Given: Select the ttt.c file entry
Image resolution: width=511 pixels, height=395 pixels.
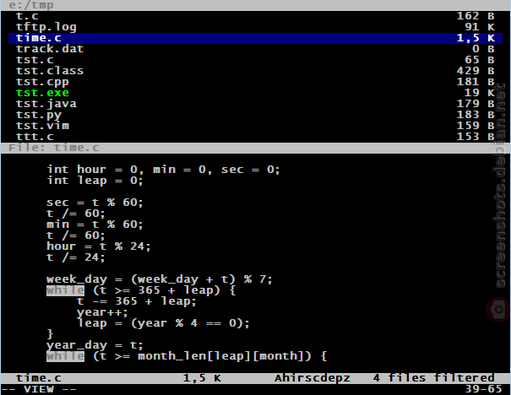Looking at the screenshot, I should pos(255,137).
